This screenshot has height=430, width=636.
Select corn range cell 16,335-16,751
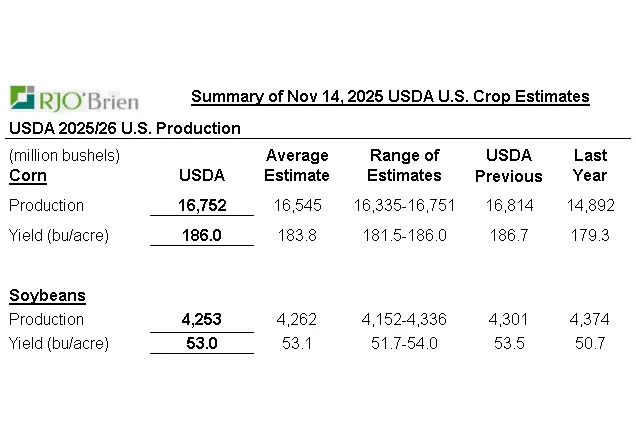405,205
